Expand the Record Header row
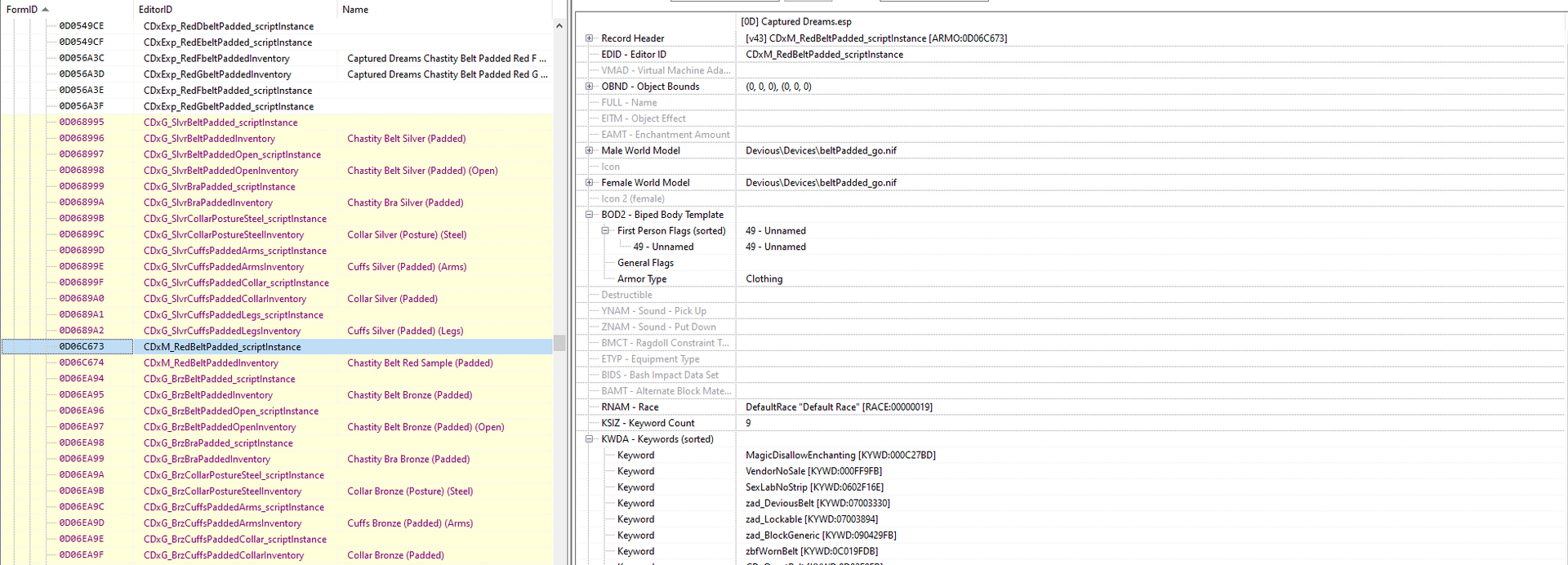 tap(589, 38)
